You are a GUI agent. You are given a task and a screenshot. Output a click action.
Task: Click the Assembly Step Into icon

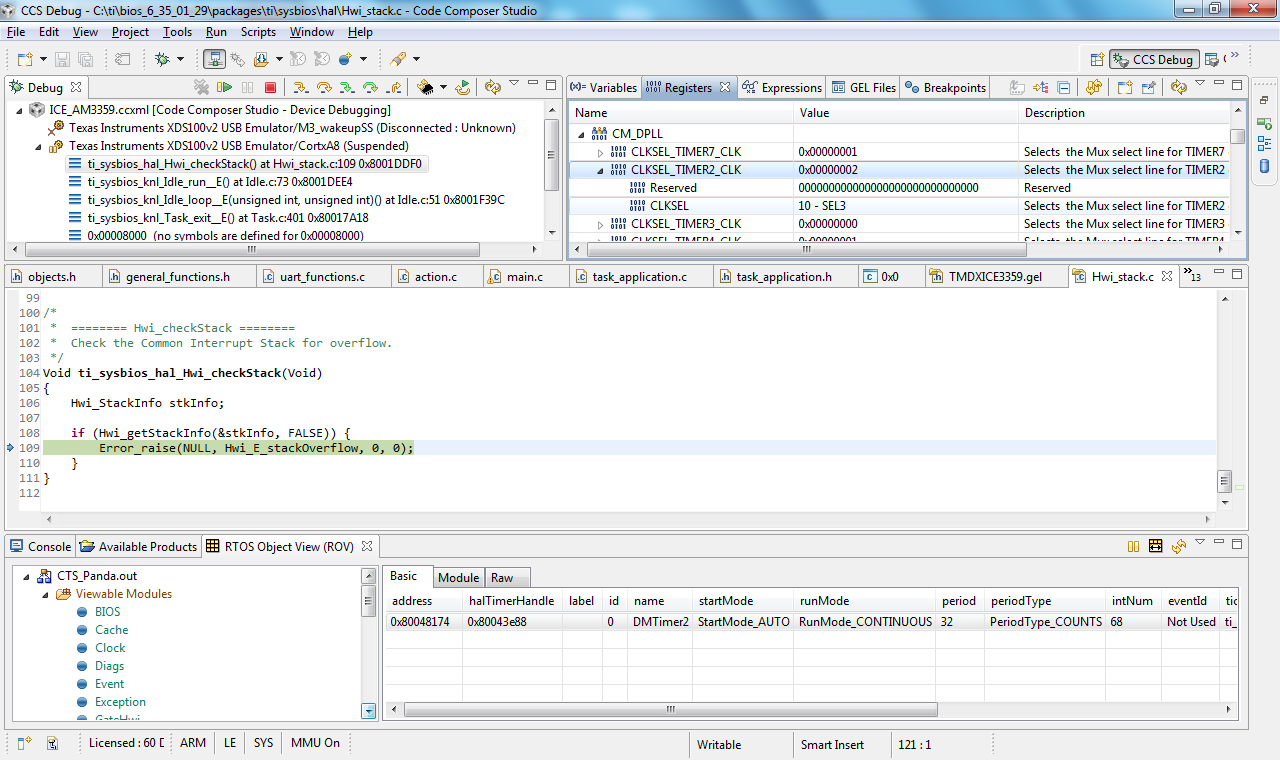pos(347,88)
